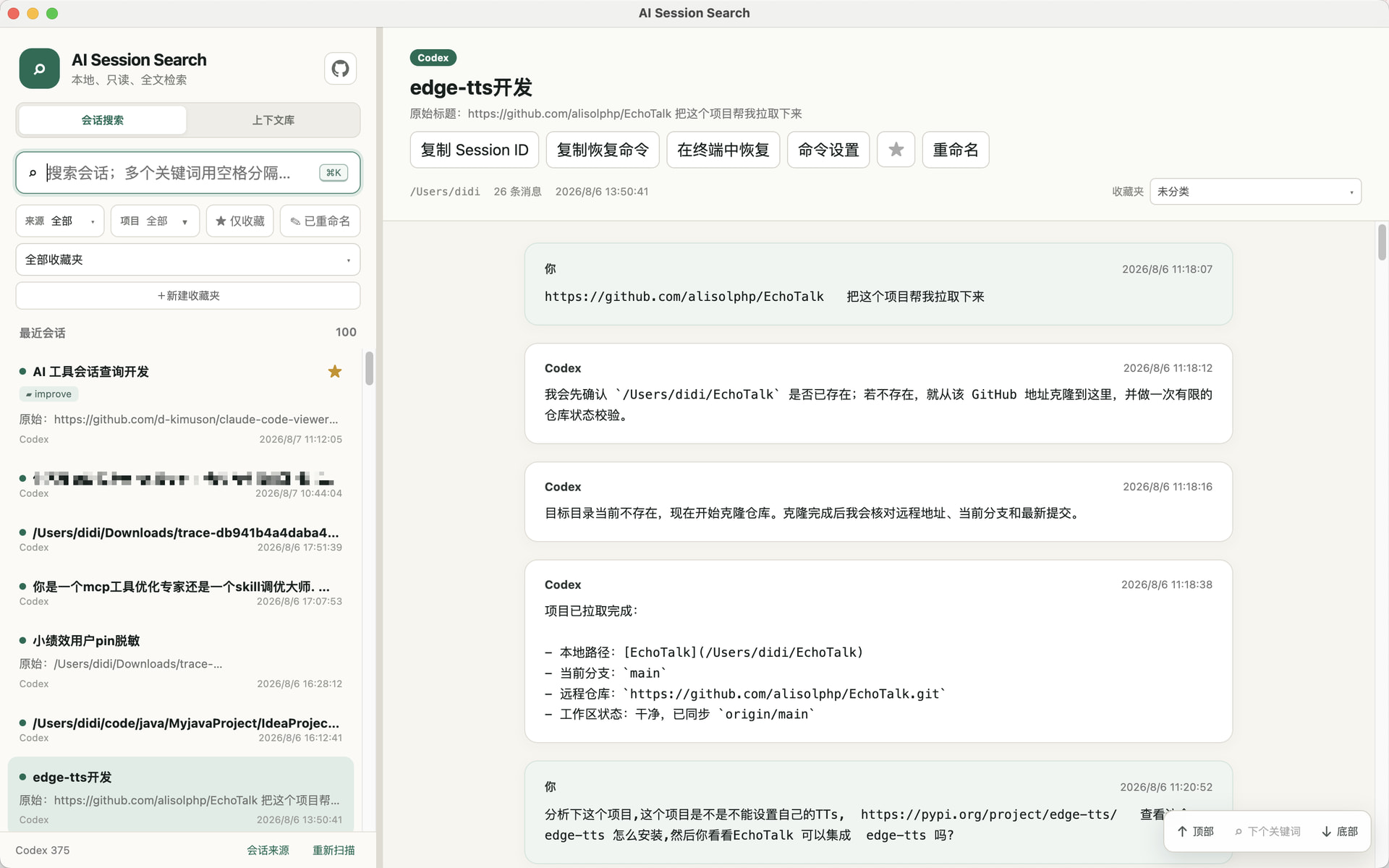Click the 项目已拉取完成 message

[878, 651]
